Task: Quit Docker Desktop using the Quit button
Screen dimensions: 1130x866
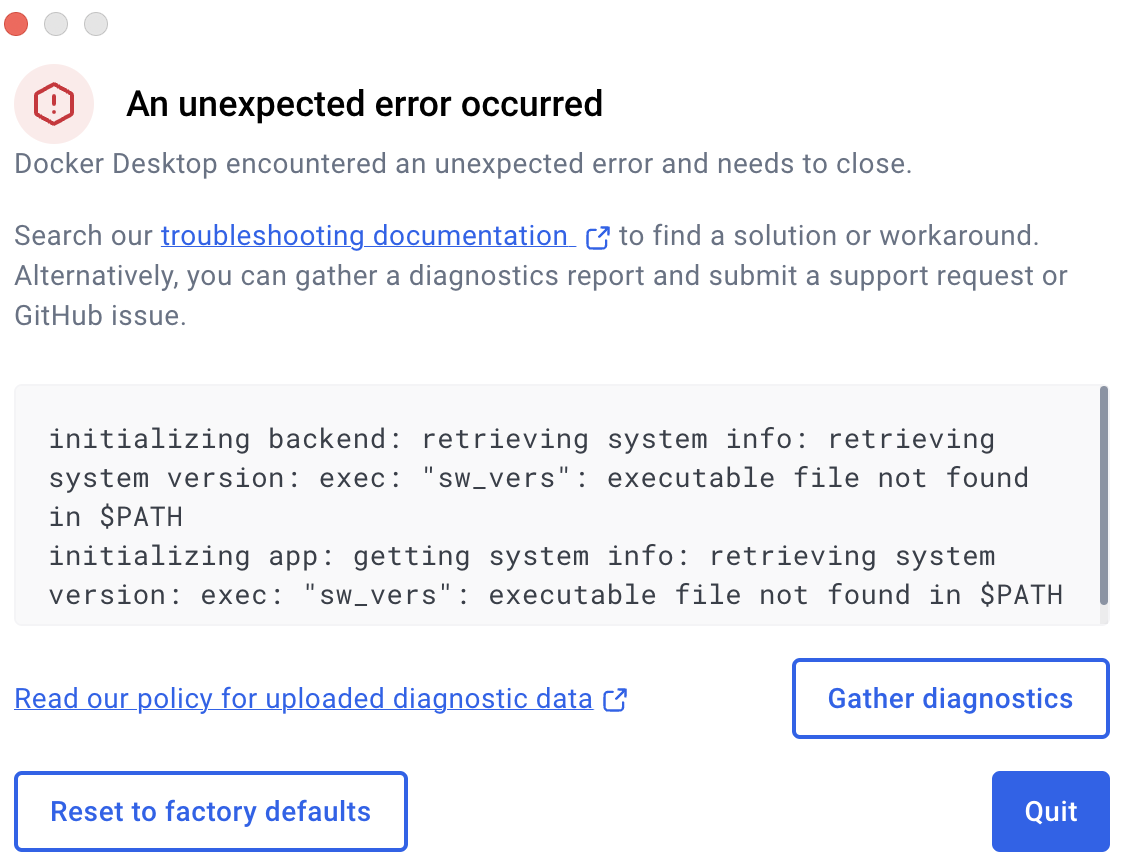Action: tap(1051, 811)
